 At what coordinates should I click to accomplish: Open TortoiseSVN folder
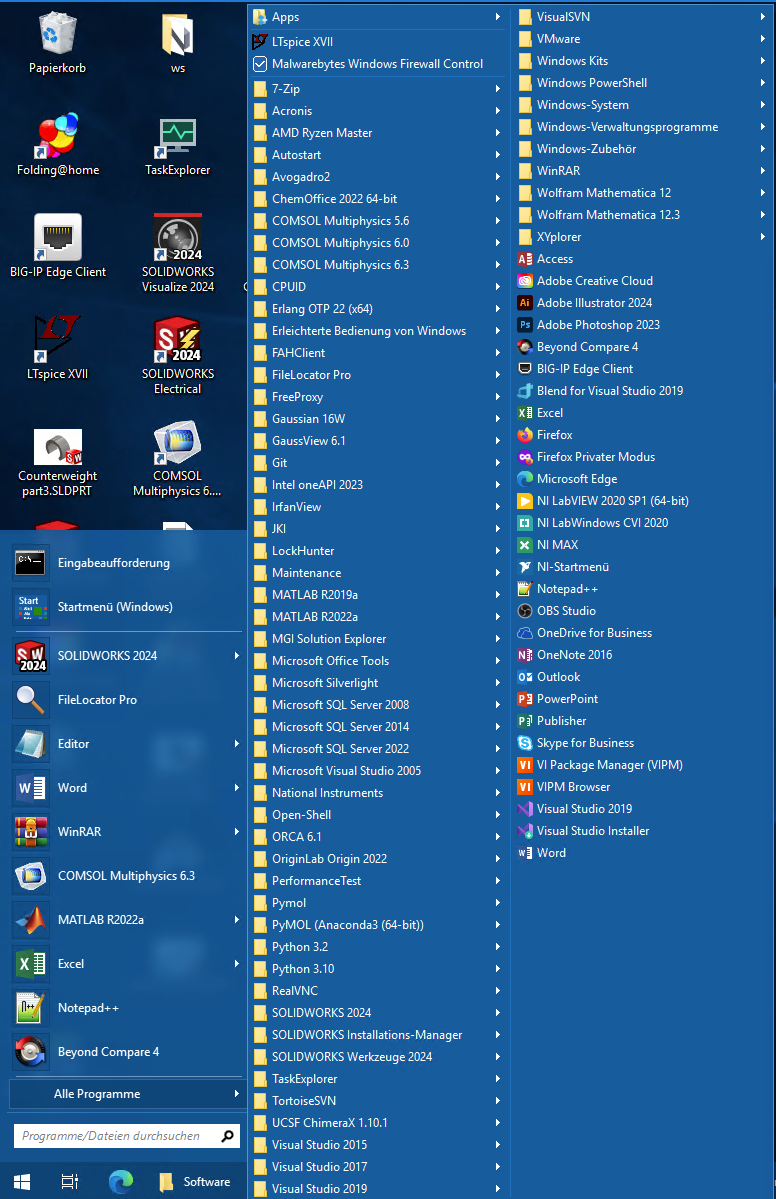[x=378, y=1101]
